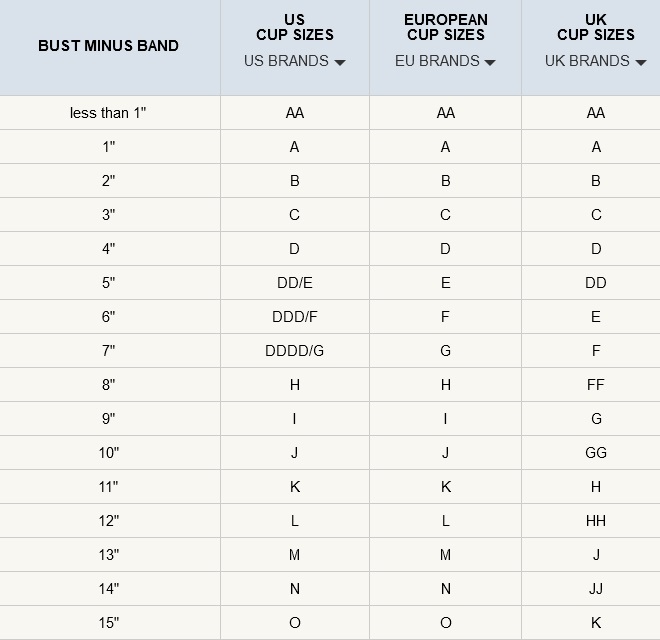Screen dimensions: 660x640
Task: Click the FF cell in UK column
Action: (596, 385)
